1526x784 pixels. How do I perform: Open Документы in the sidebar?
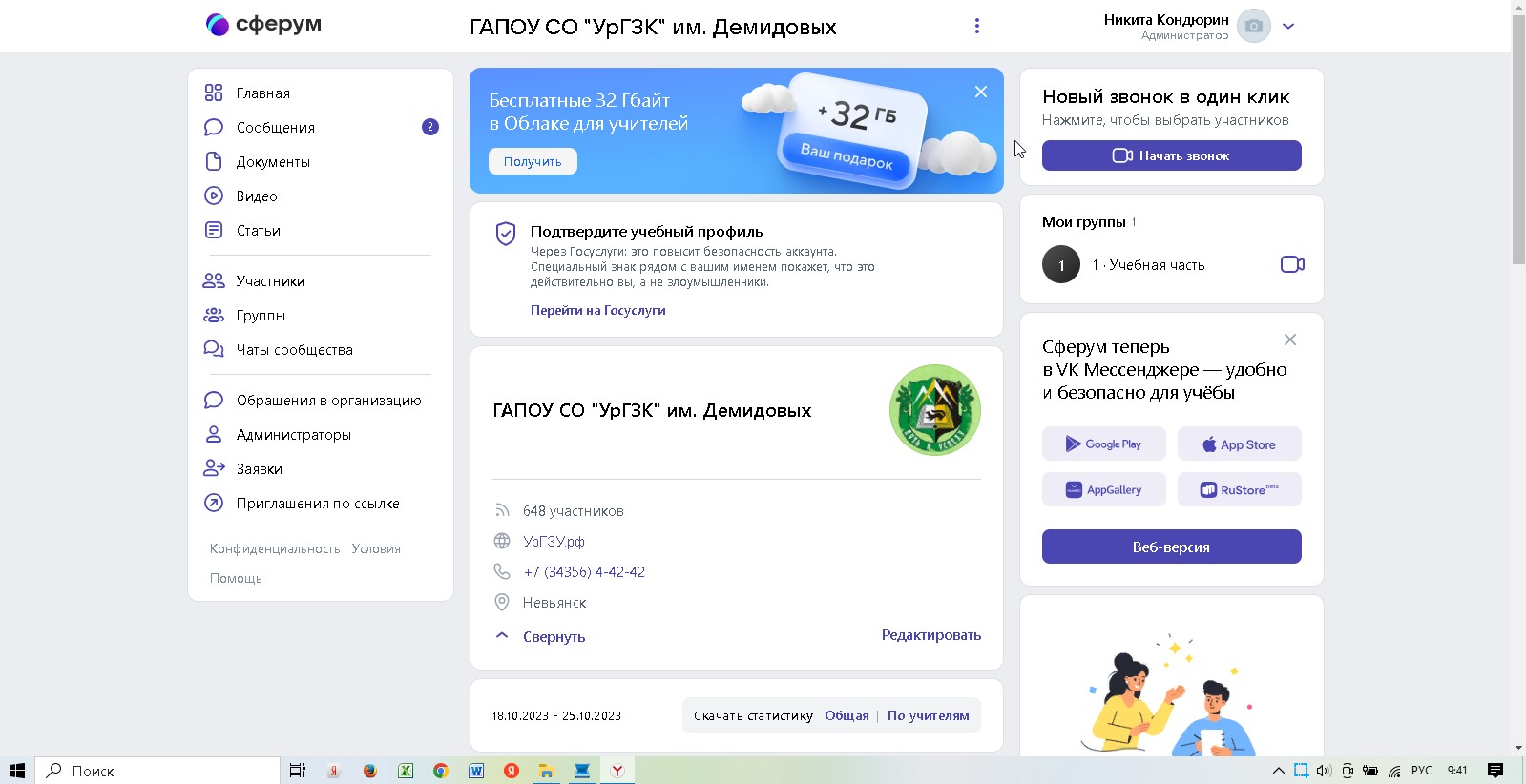[273, 162]
